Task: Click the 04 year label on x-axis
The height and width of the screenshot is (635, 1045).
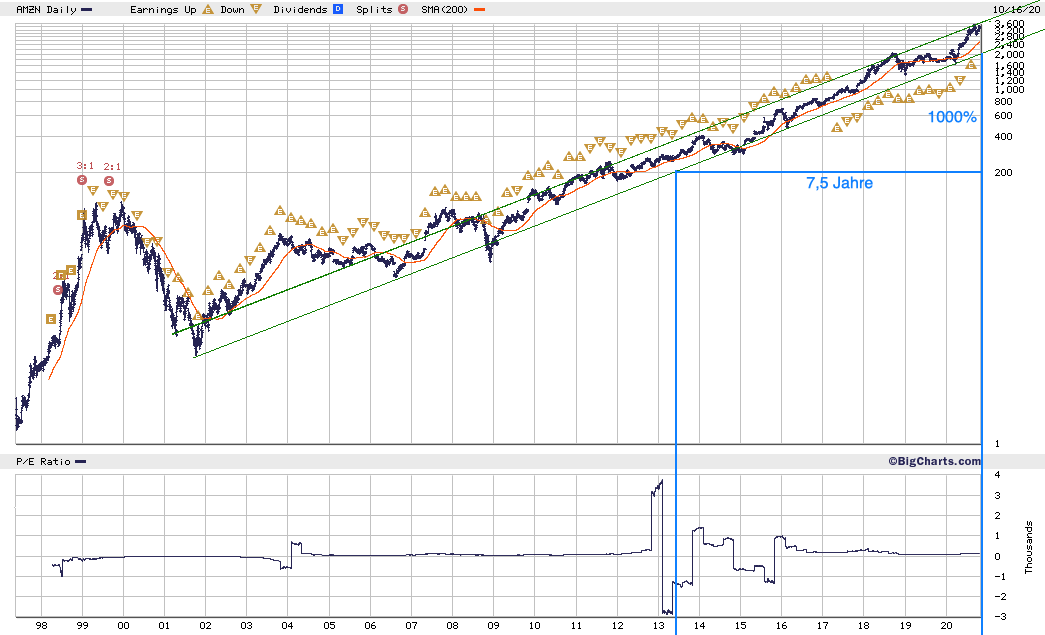Action: pos(287,626)
